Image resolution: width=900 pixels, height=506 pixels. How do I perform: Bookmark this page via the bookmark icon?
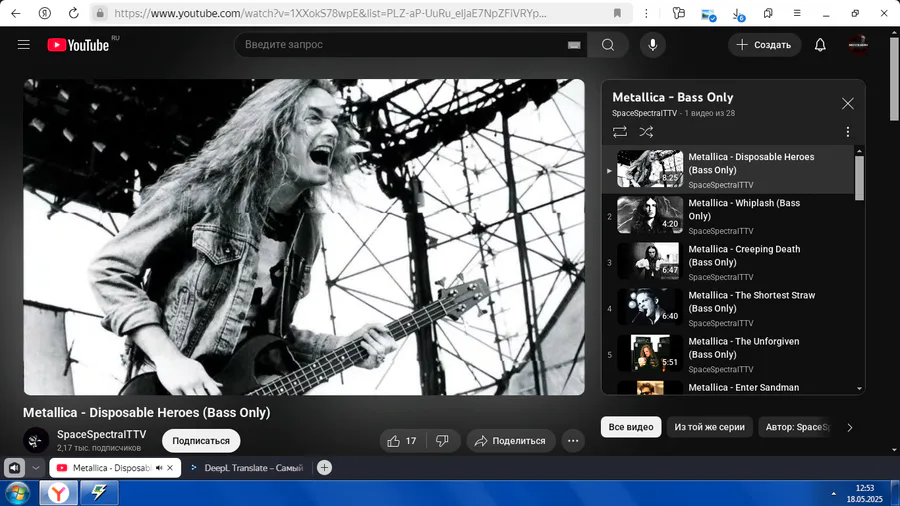[617, 13]
